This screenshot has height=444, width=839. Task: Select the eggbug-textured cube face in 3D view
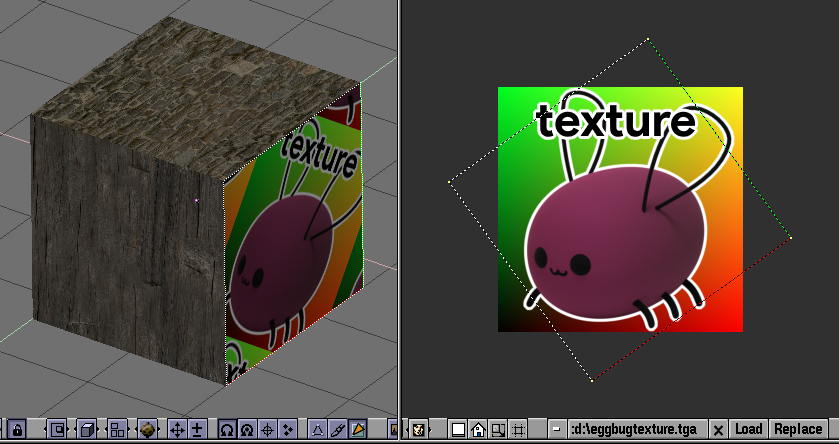pos(293,235)
